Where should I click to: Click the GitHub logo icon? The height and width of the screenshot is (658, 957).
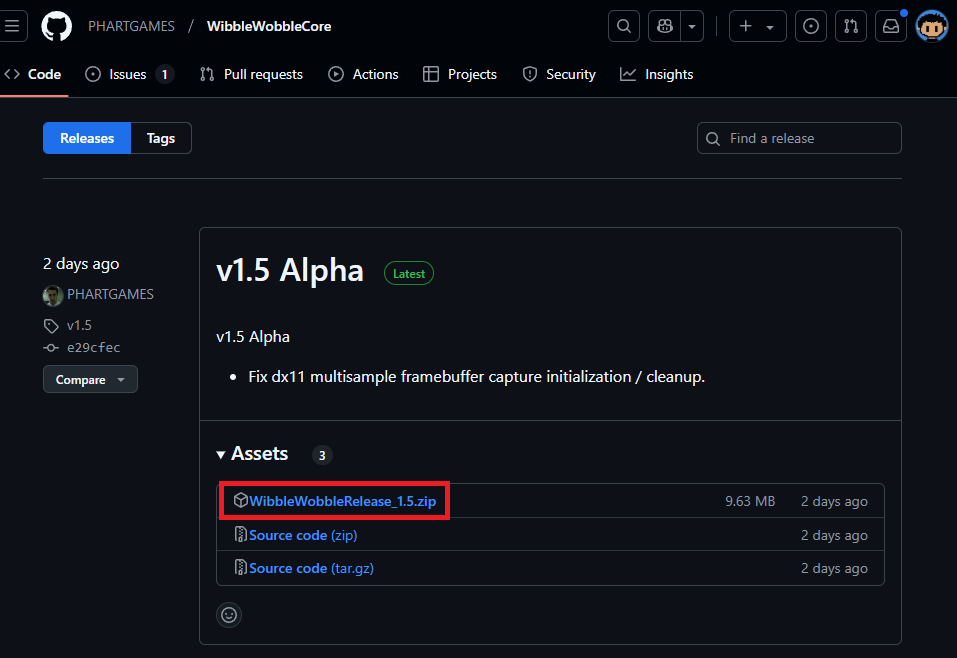coord(57,26)
